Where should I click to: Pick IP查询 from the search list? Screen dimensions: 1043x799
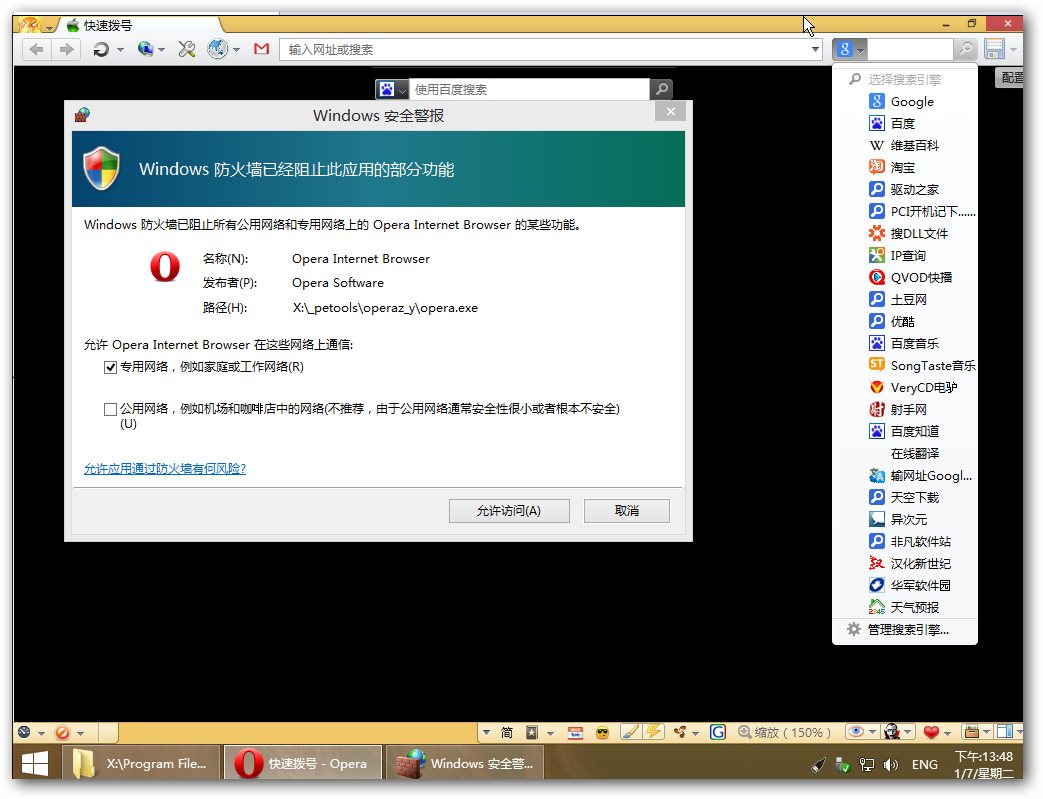[905, 255]
